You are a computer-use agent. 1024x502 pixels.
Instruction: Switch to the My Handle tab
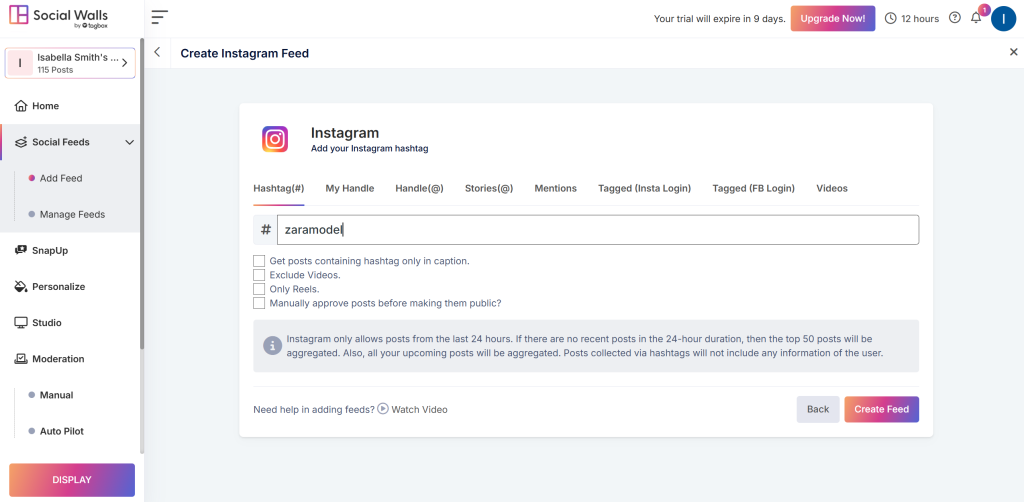(x=349, y=188)
